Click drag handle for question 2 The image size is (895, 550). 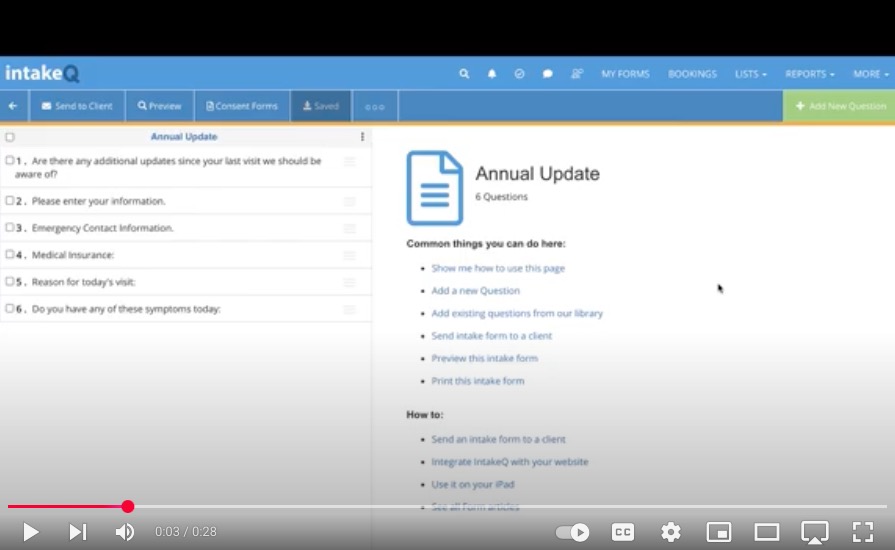click(349, 201)
